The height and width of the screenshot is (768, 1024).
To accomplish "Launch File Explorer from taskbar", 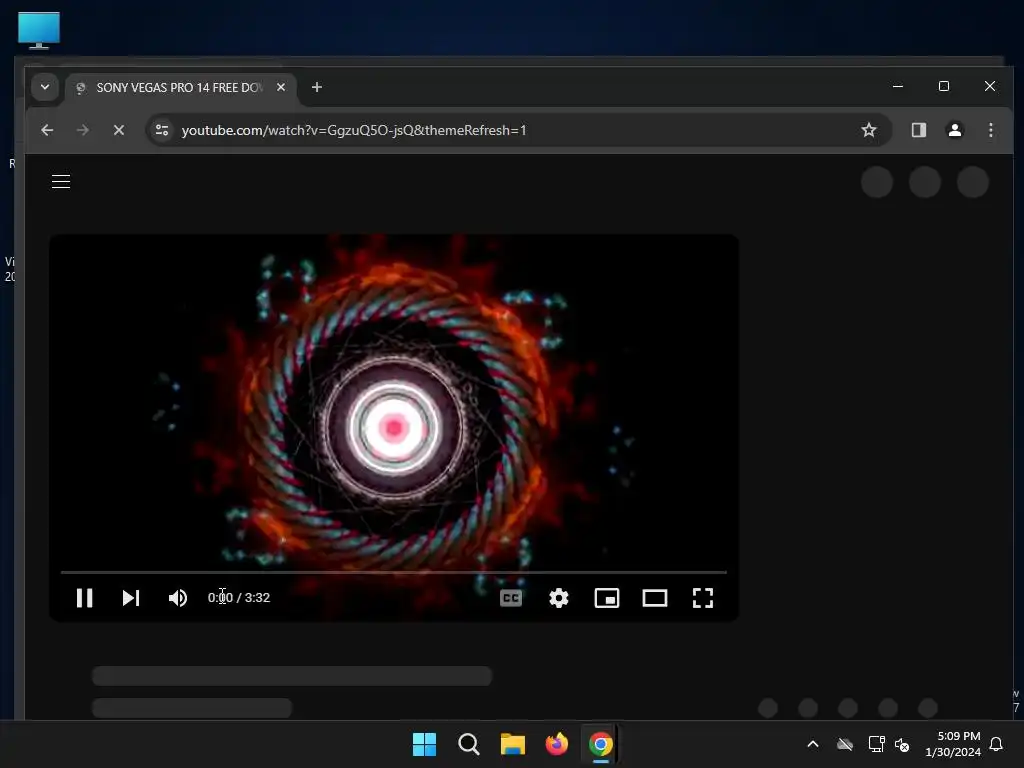I will click(x=513, y=744).
